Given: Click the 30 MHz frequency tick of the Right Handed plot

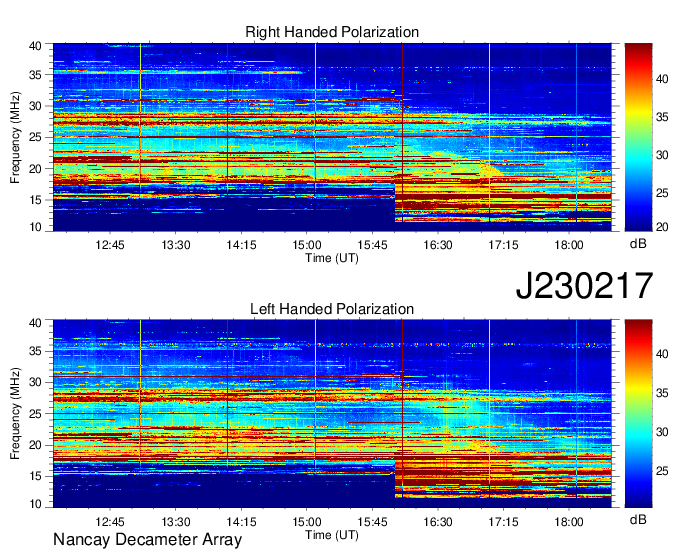Looking at the screenshot, I should [35, 106].
